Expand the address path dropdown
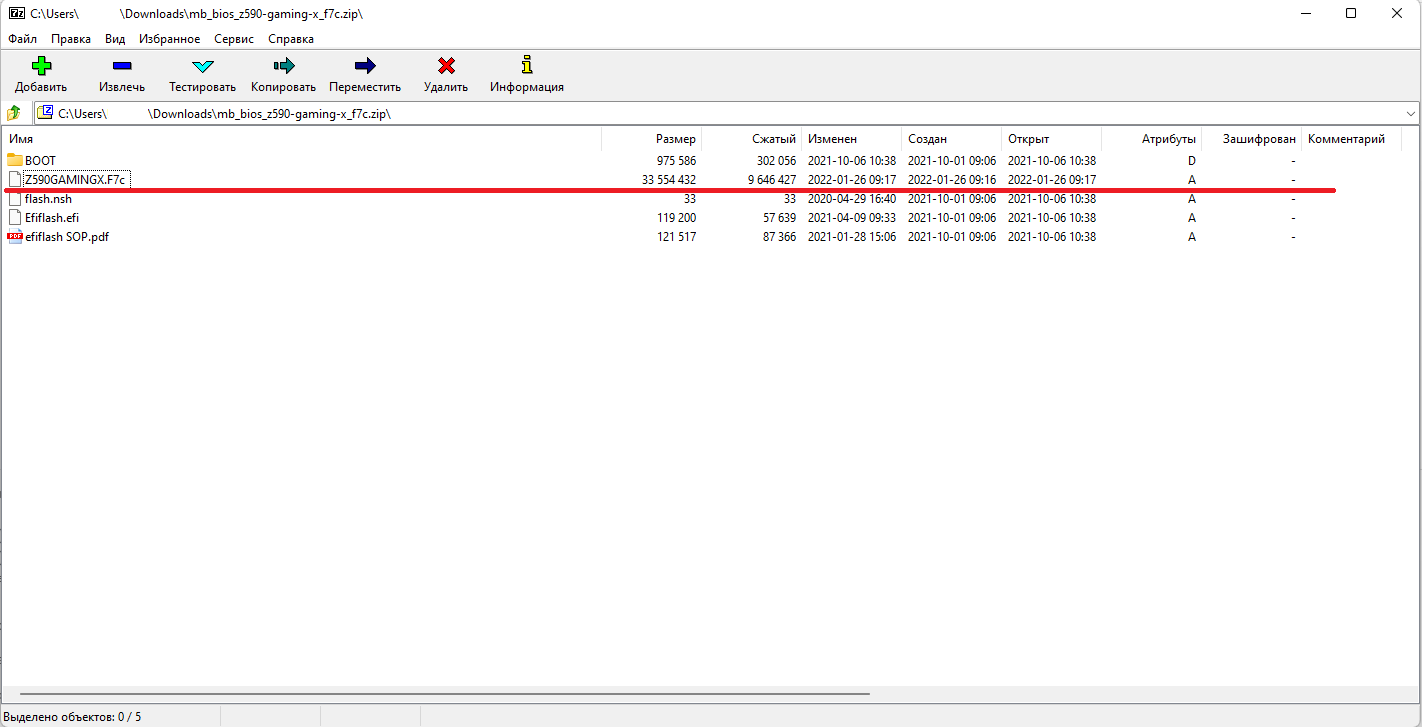 (x=1410, y=113)
